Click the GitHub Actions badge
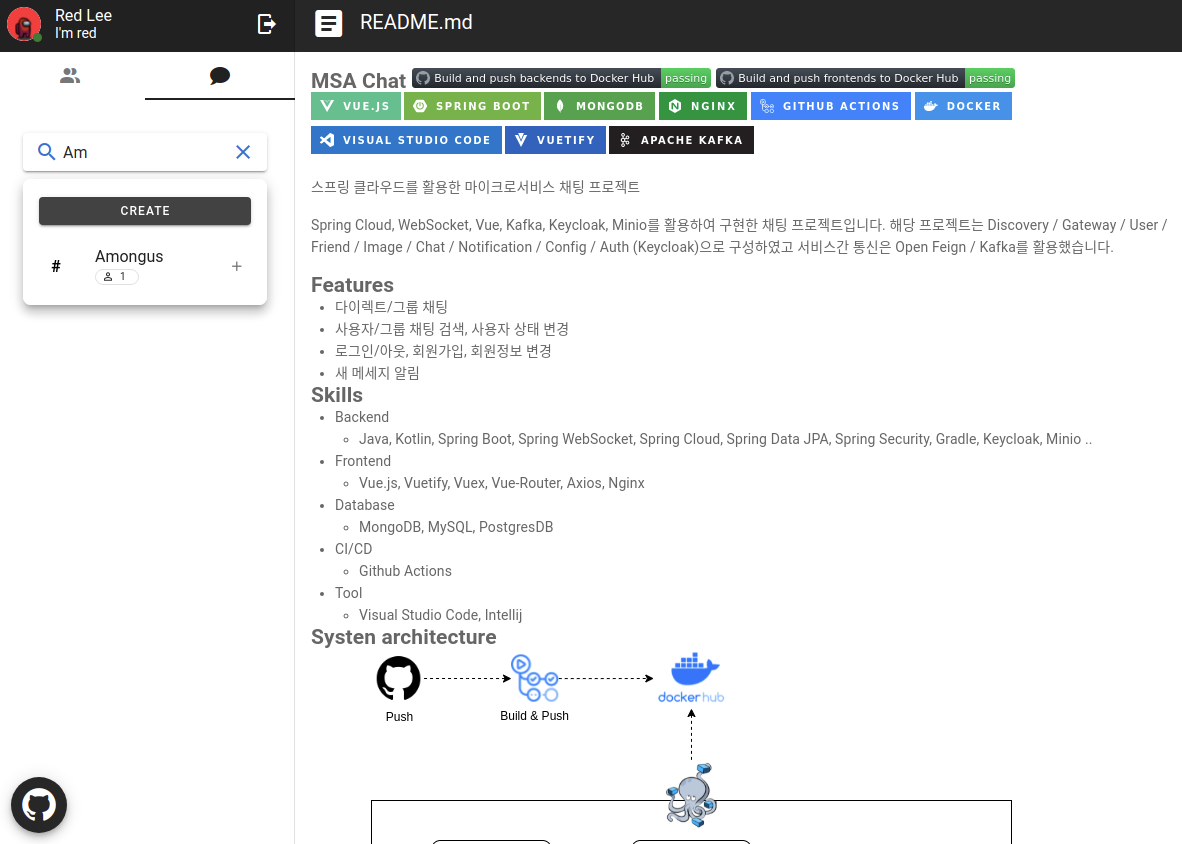1182x844 pixels. (831, 106)
